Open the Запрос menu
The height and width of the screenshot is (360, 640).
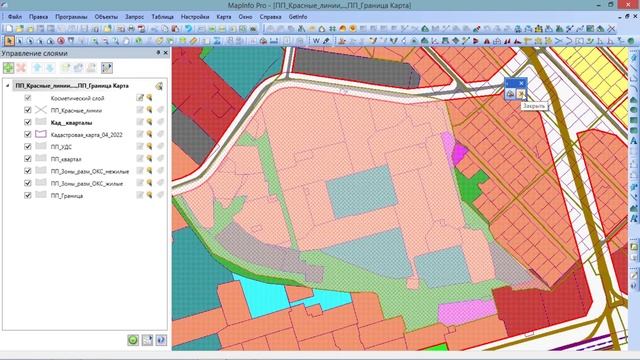[134, 17]
